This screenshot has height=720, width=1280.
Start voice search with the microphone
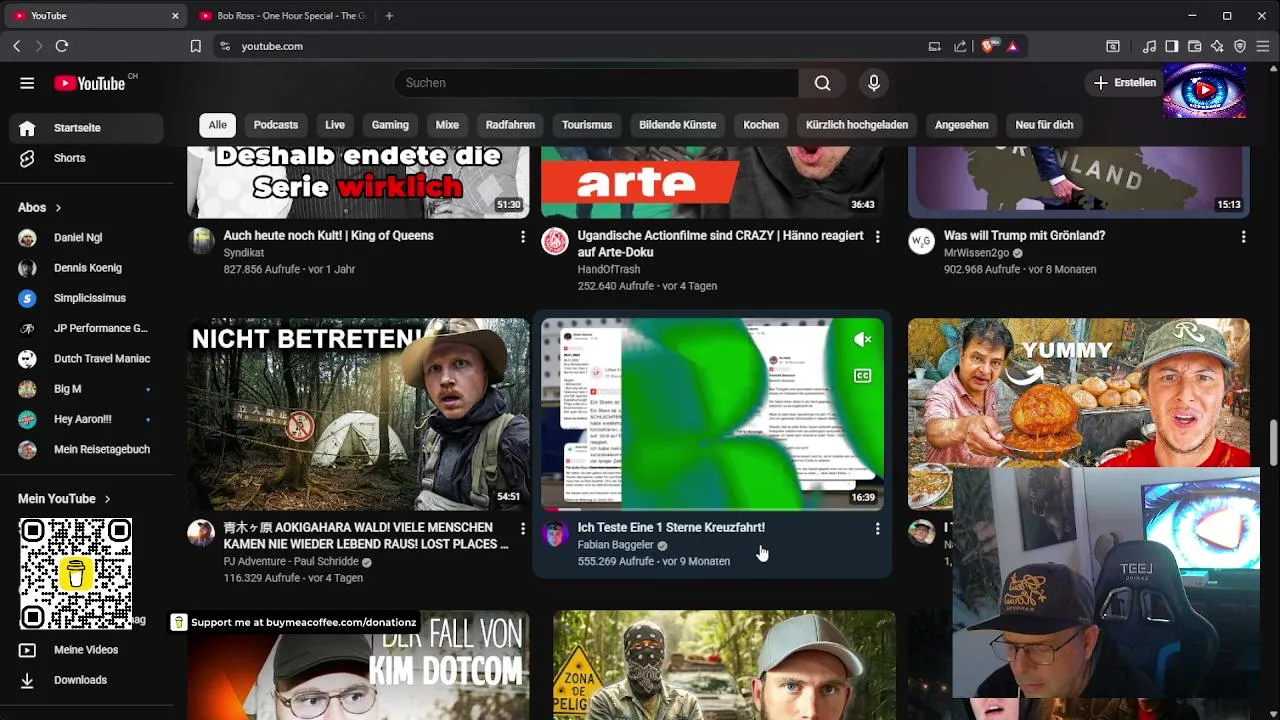(x=874, y=83)
